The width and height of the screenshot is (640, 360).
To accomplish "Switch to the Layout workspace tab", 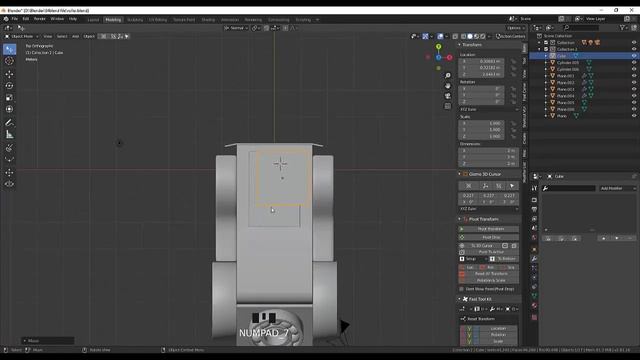I will pos(93,20).
